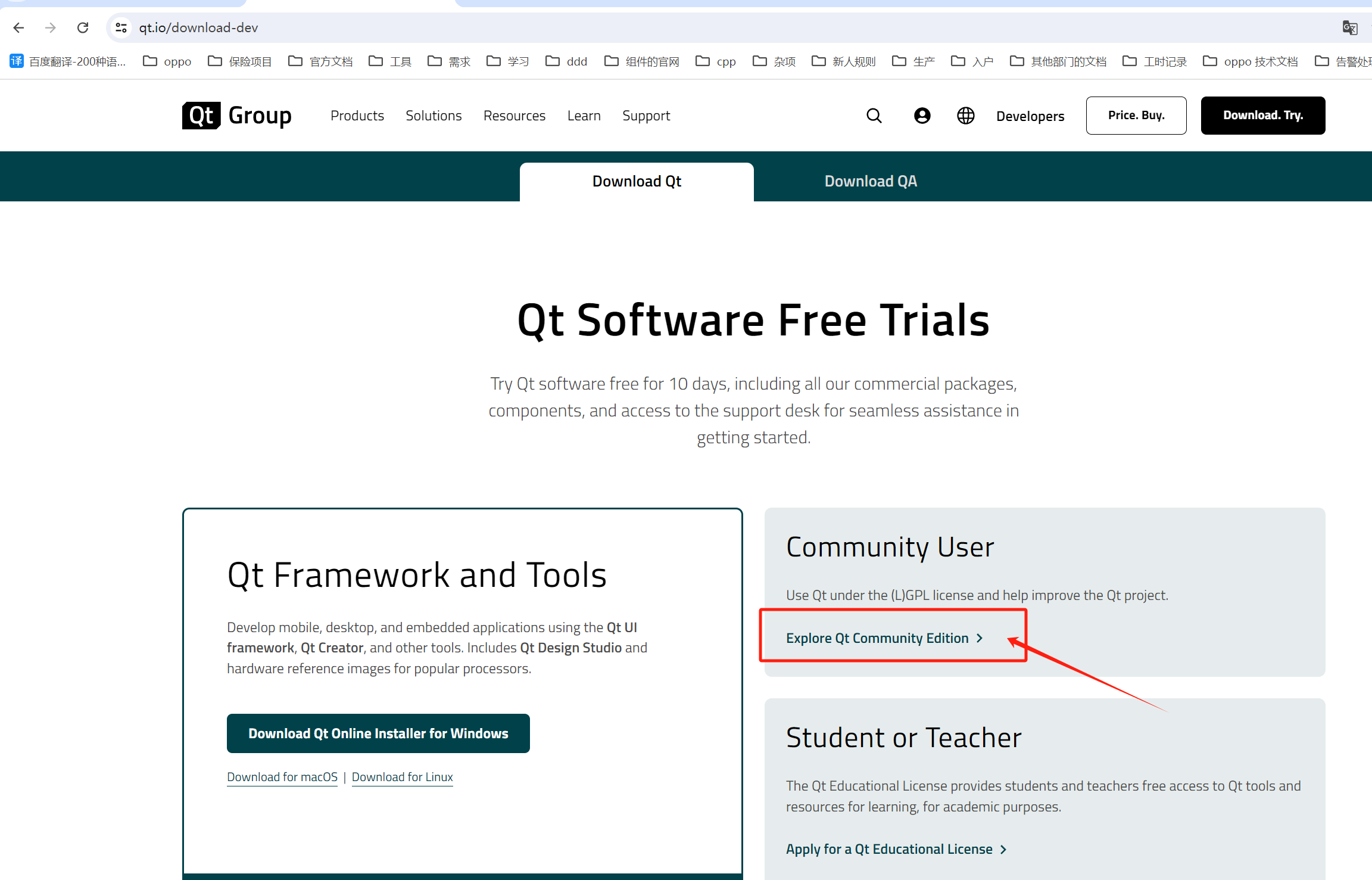Viewport: 1372px width, 880px height.
Task: View site information icon in address bar
Action: [x=121, y=27]
